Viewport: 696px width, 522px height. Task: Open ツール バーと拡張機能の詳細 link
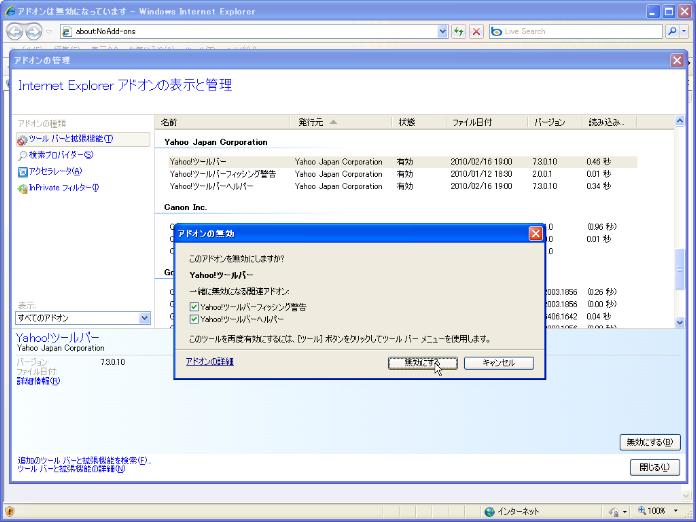click(71, 469)
